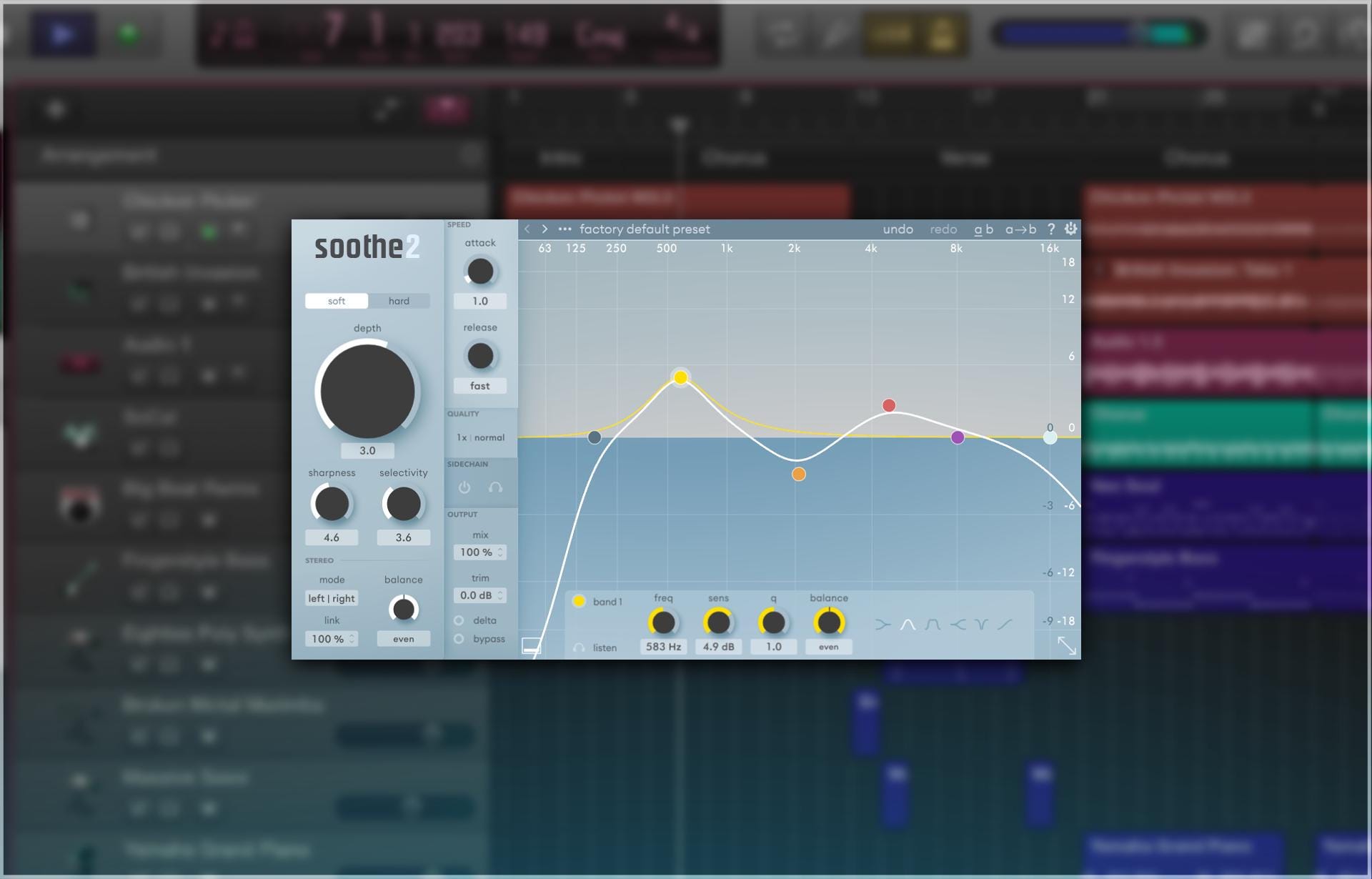Viewport: 1372px width, 879px height.
Task: Click the factory default preset name
Action: pos(645,229)
